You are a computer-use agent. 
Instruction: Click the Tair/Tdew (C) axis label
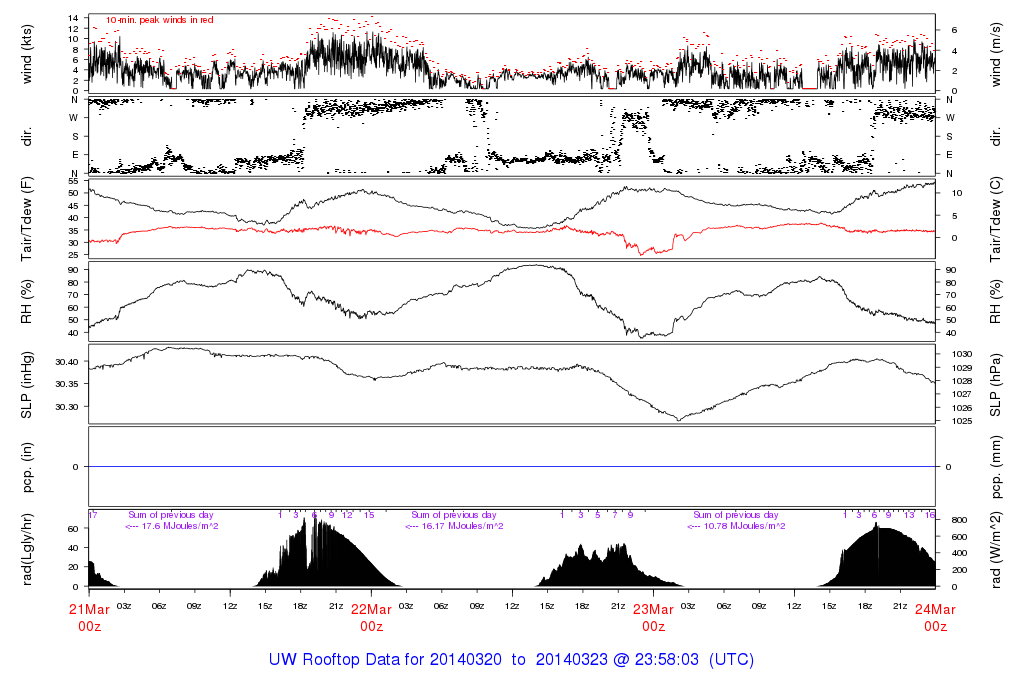coord(997,219)
